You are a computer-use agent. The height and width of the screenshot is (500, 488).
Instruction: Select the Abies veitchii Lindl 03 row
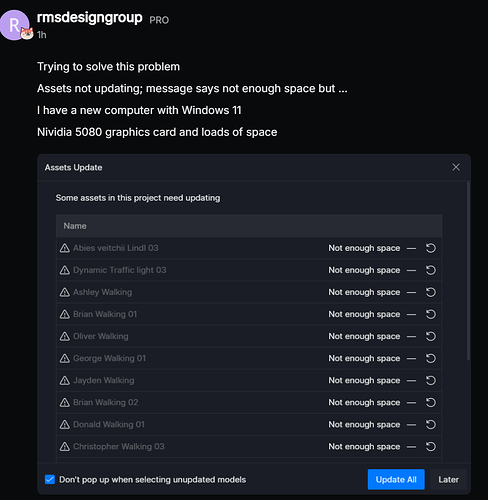(249, 248)
